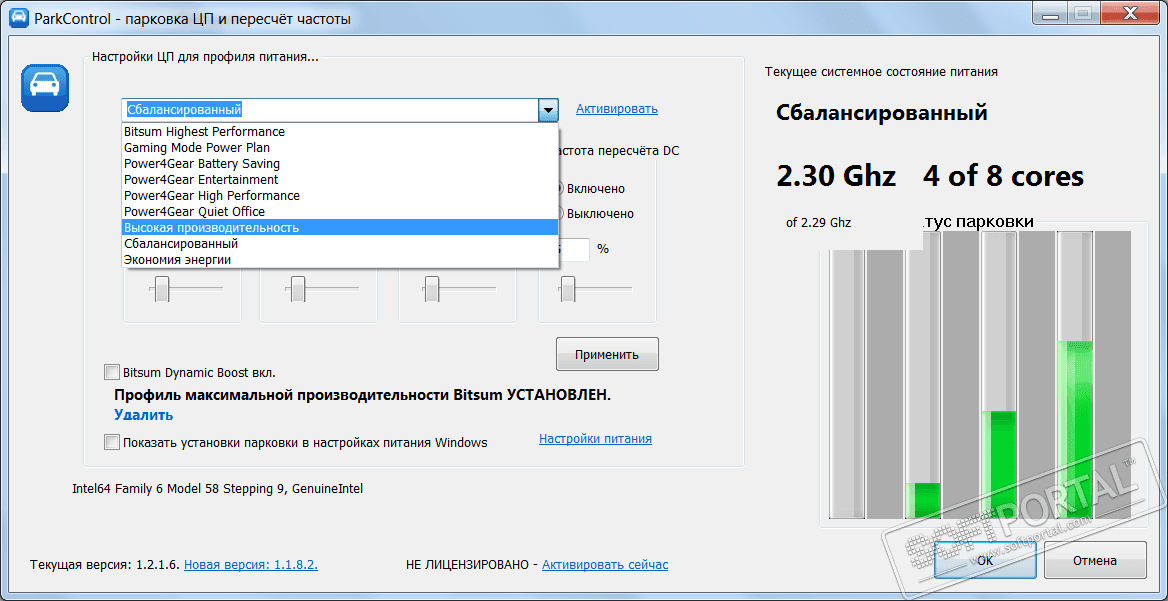Screen dimensions: 1168x601
Task: Click the 4 of 8 cores text
Action: [x=1003, y=177]
